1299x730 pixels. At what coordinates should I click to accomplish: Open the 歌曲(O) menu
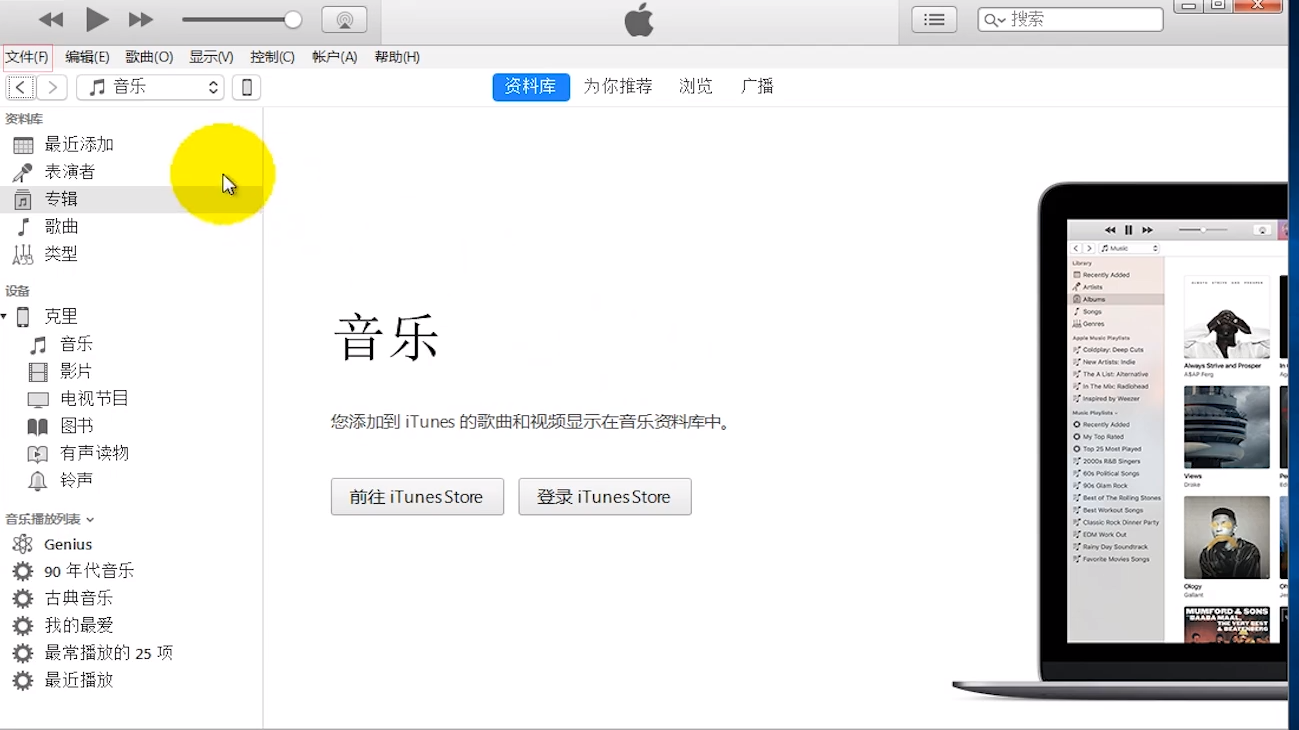click(x=149, y=57)
